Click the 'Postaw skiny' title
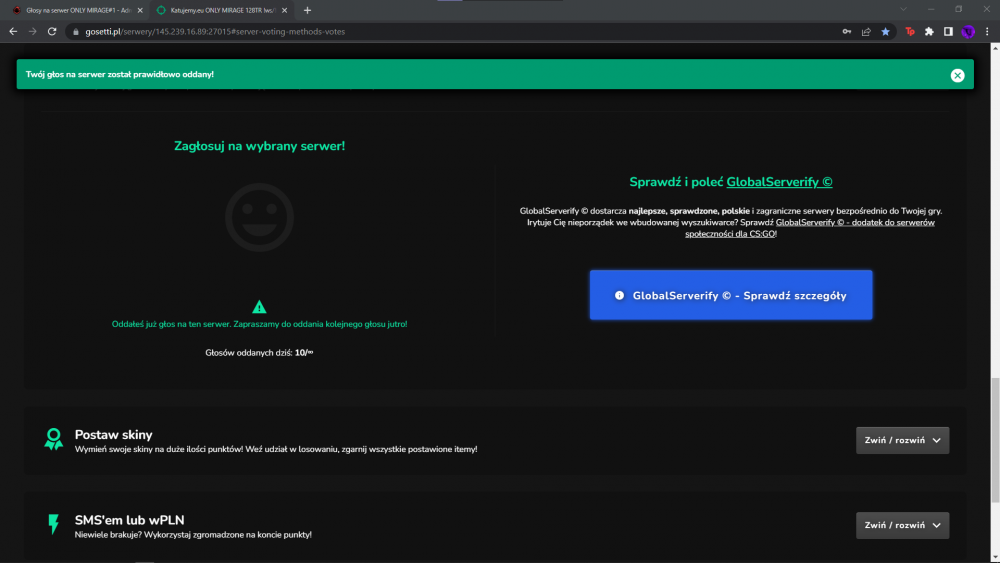Screen dimensions: 1000x563 pos(114,435)
